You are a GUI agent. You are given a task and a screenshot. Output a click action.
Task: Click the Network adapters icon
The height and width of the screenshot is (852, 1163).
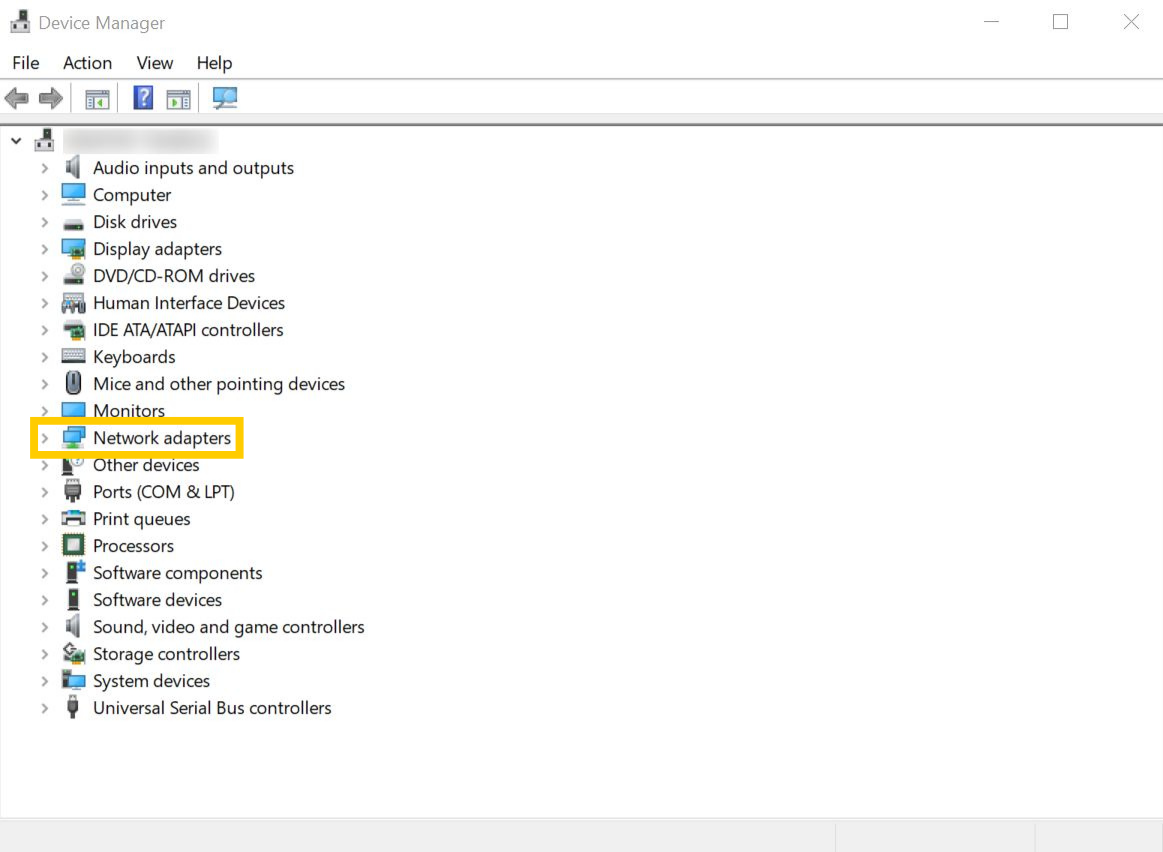[x=73, y=438]
